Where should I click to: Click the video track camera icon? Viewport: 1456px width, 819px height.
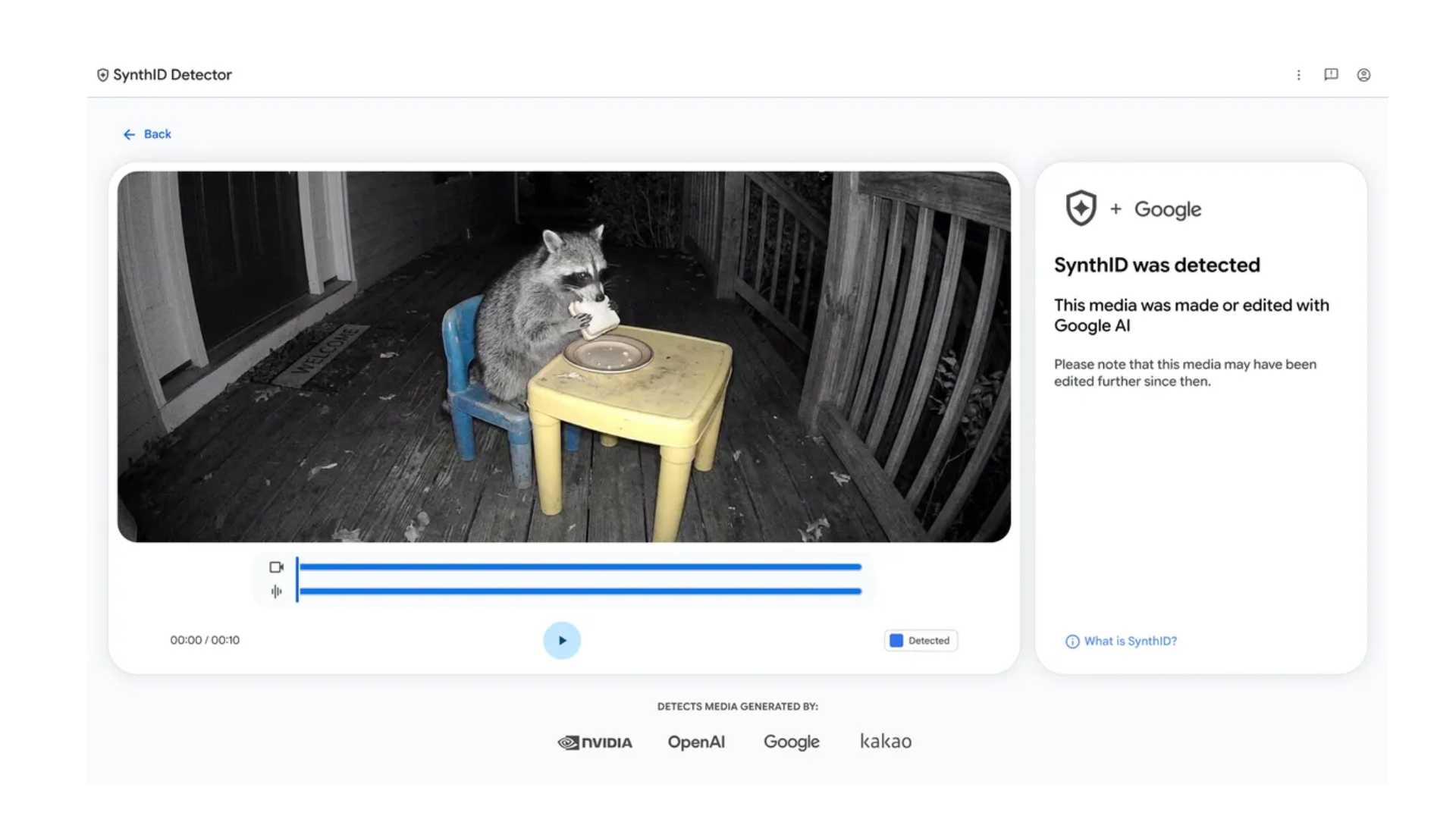pos(276,567)
